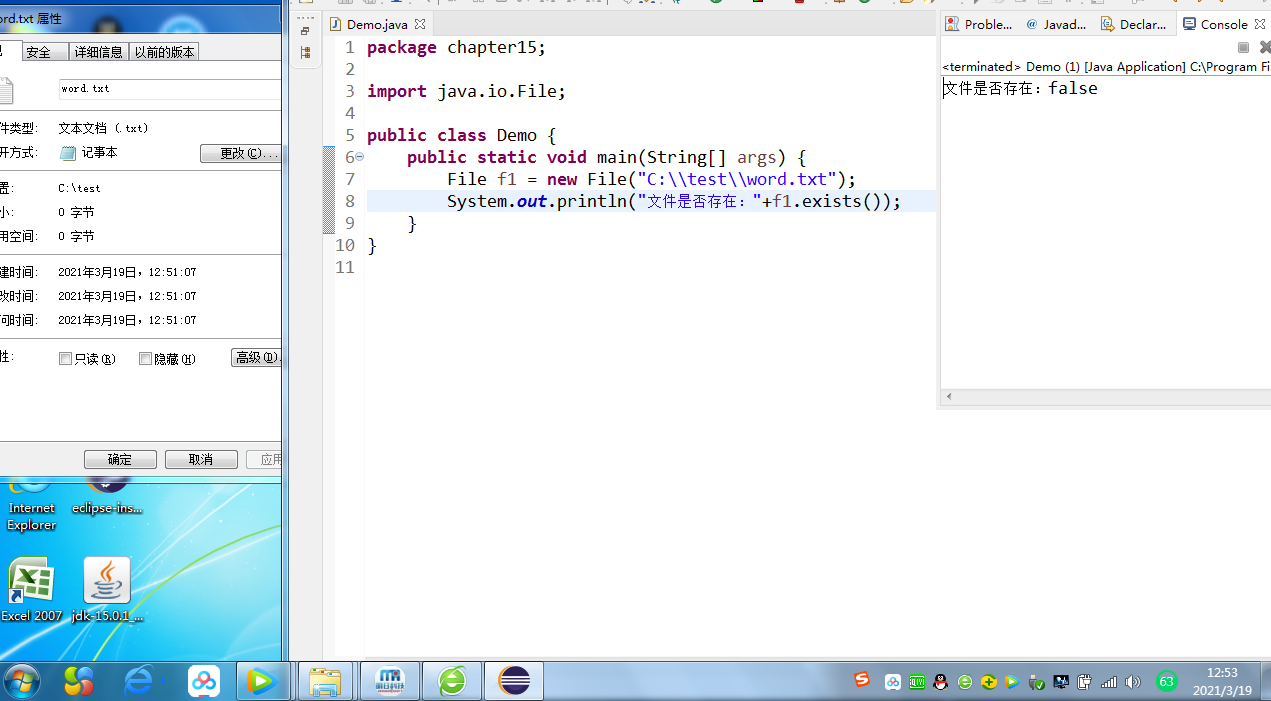The image size is (1271, 701).
Task: Click the network signal tray icon
Action: coord(1109,682)
